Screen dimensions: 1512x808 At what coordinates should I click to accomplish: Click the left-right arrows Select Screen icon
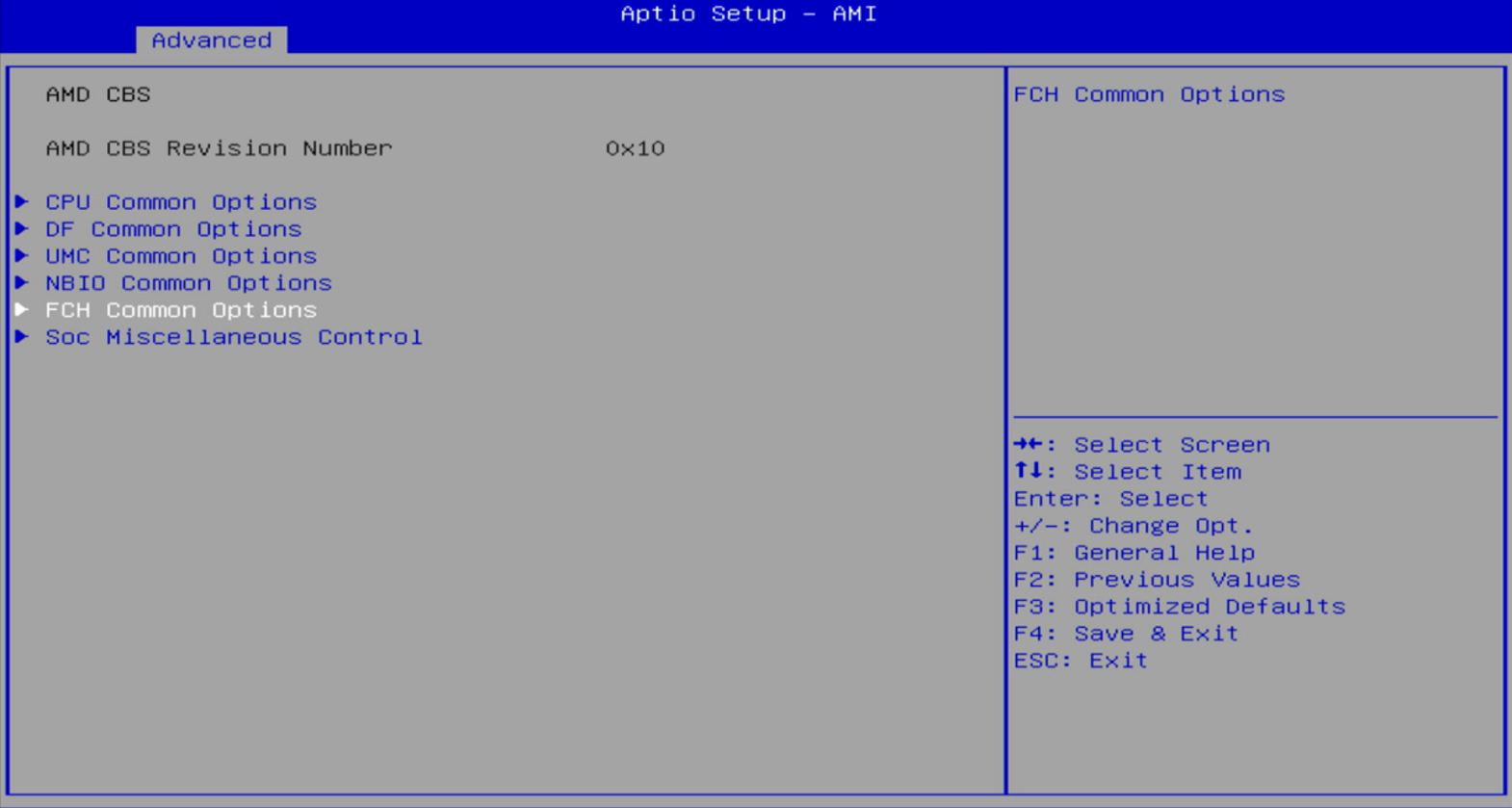pyautogui.click(x=1028, y=444)
